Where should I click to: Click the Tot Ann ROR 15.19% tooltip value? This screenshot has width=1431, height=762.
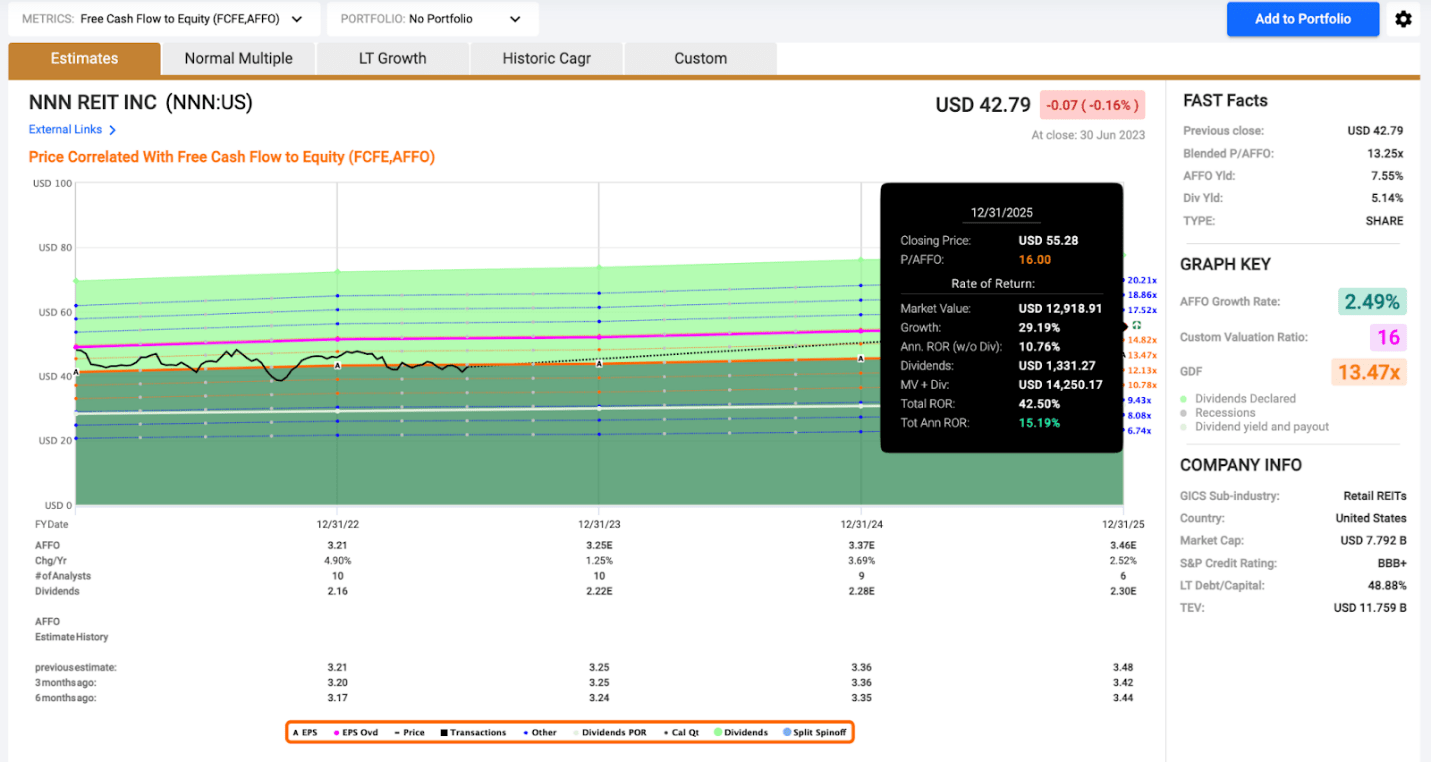(1039, 423)
